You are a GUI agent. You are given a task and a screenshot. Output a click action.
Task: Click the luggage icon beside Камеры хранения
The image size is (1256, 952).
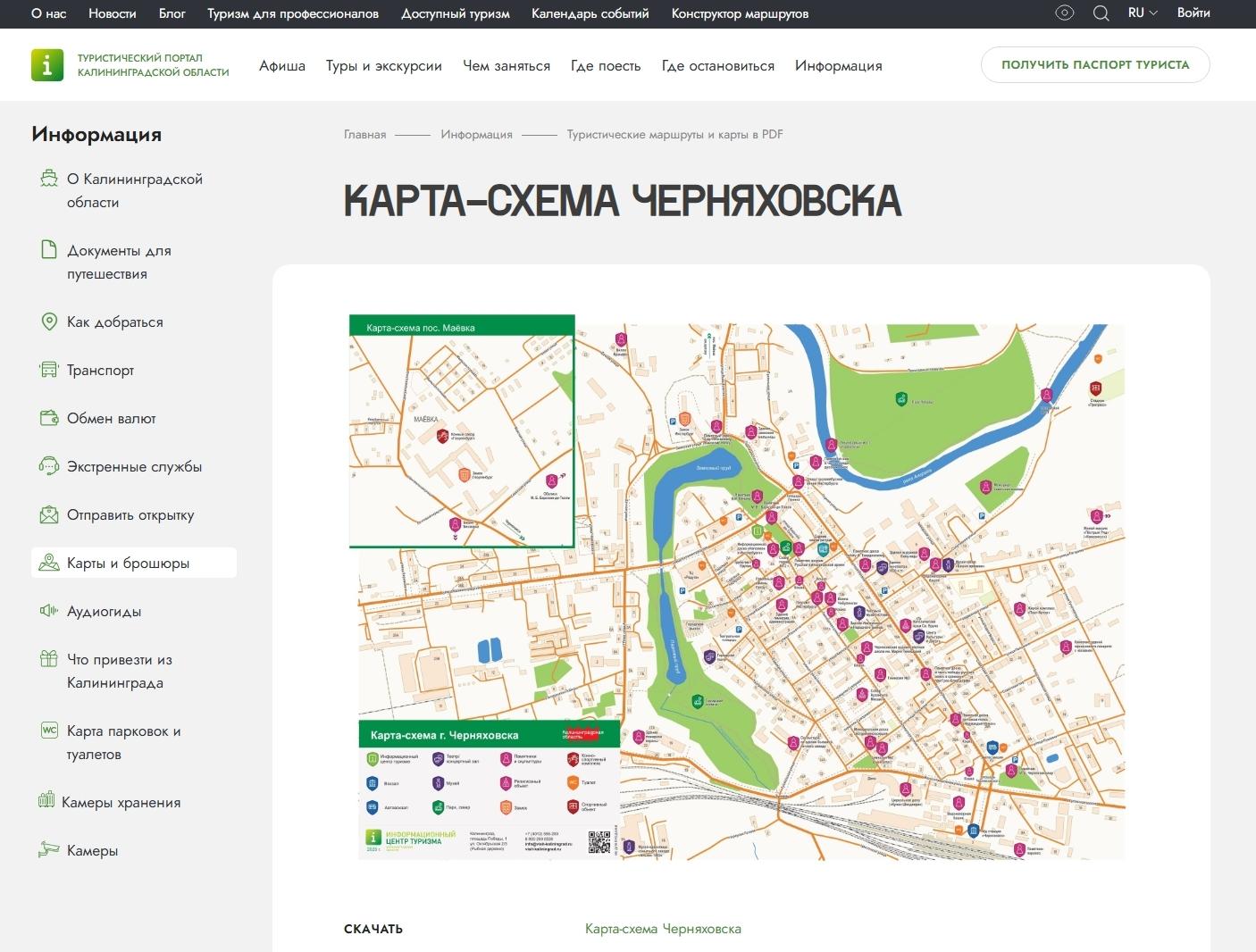coord(46,801)
